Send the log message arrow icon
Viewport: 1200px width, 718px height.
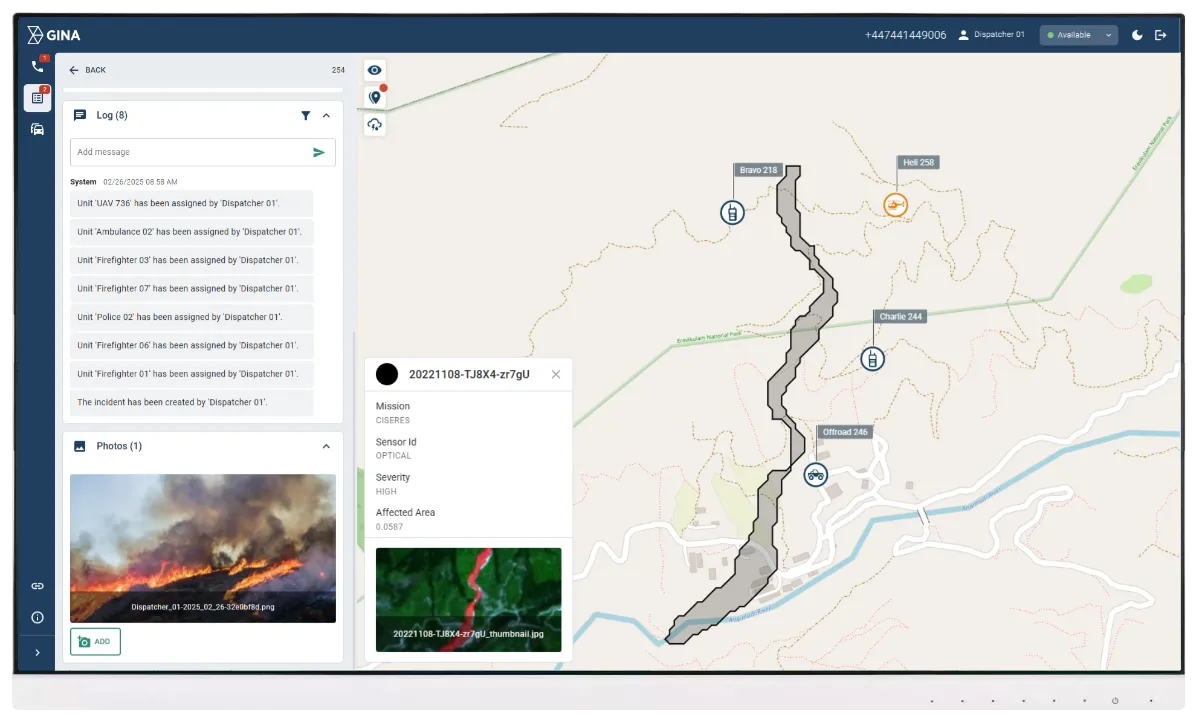click(x=319, y=152)
